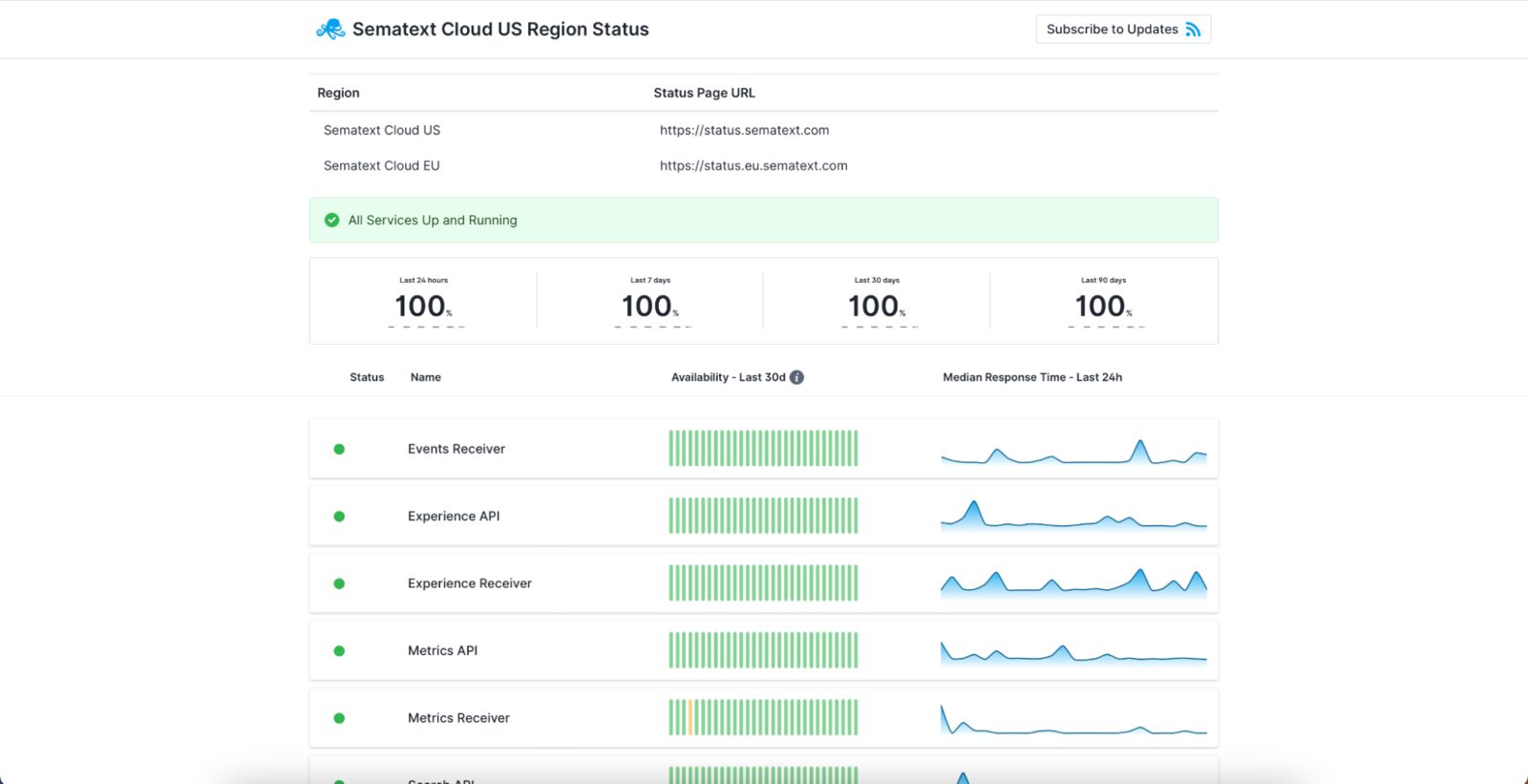
Task: Click Metrics Receiver green status dot
Action: (x=339, y=718)
